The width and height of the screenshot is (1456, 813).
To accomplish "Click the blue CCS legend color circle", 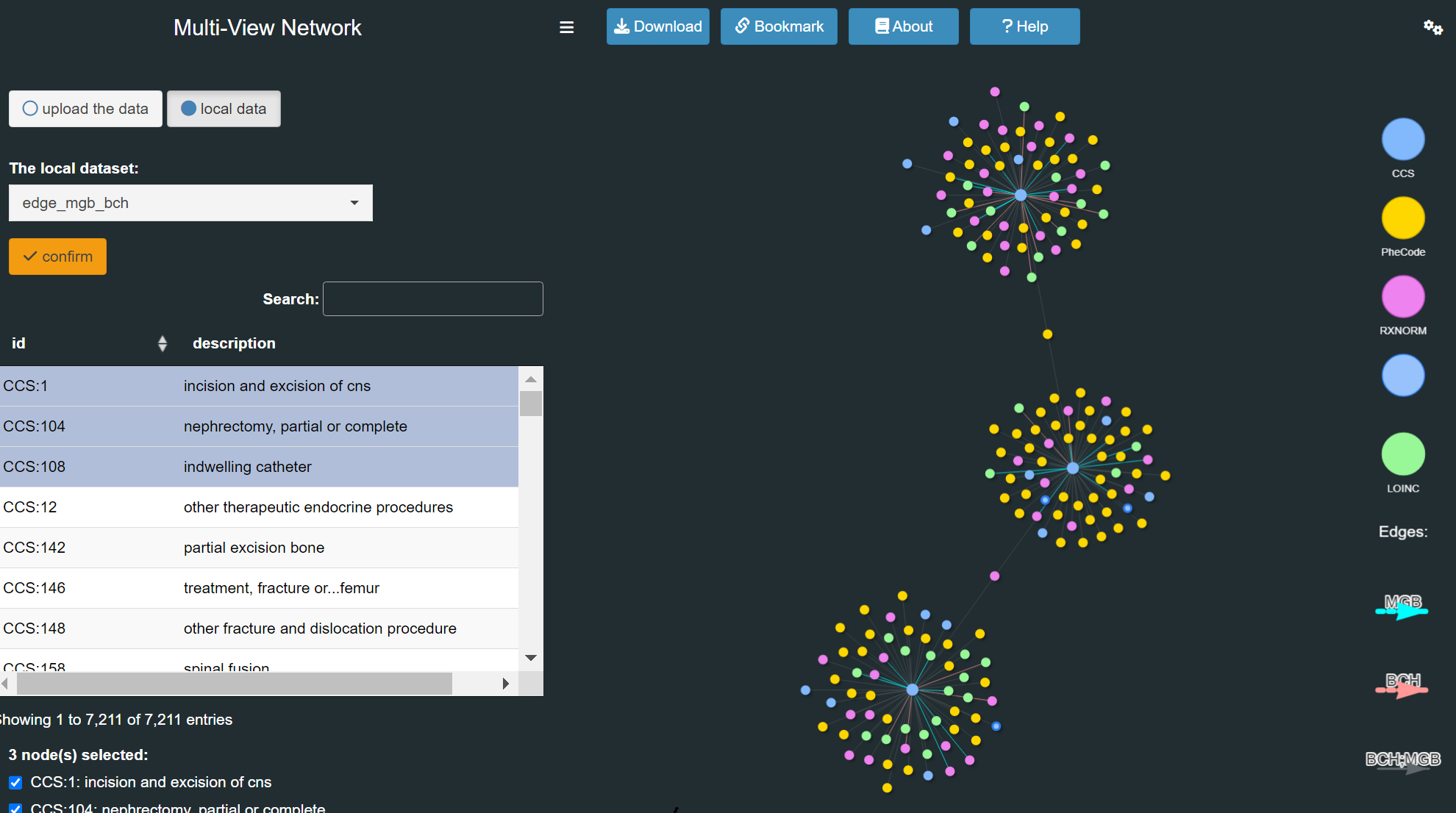I will point(1402,140).
